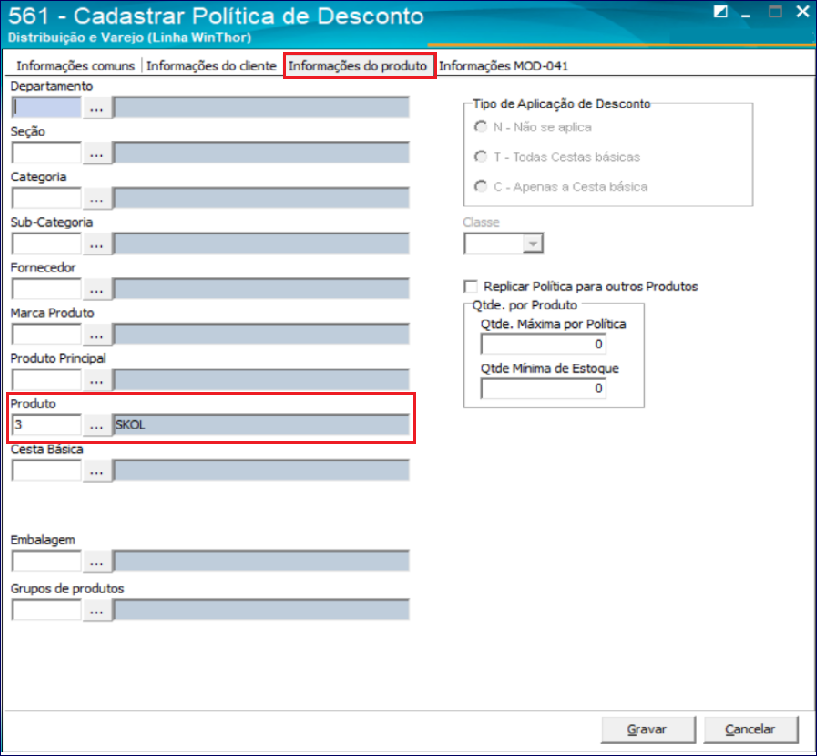Viewport: 817px width, 756px height.
Task: Focus the Produto Principal code field
Action: click(46, 380)
